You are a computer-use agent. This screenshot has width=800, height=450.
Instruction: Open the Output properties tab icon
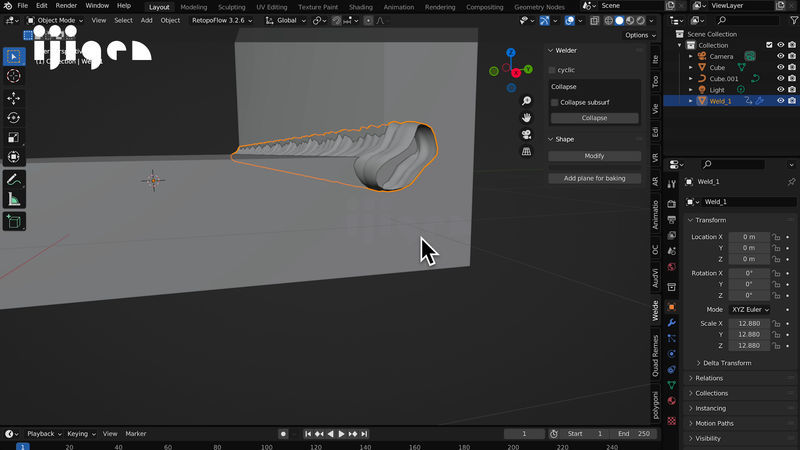click(671, 220)
